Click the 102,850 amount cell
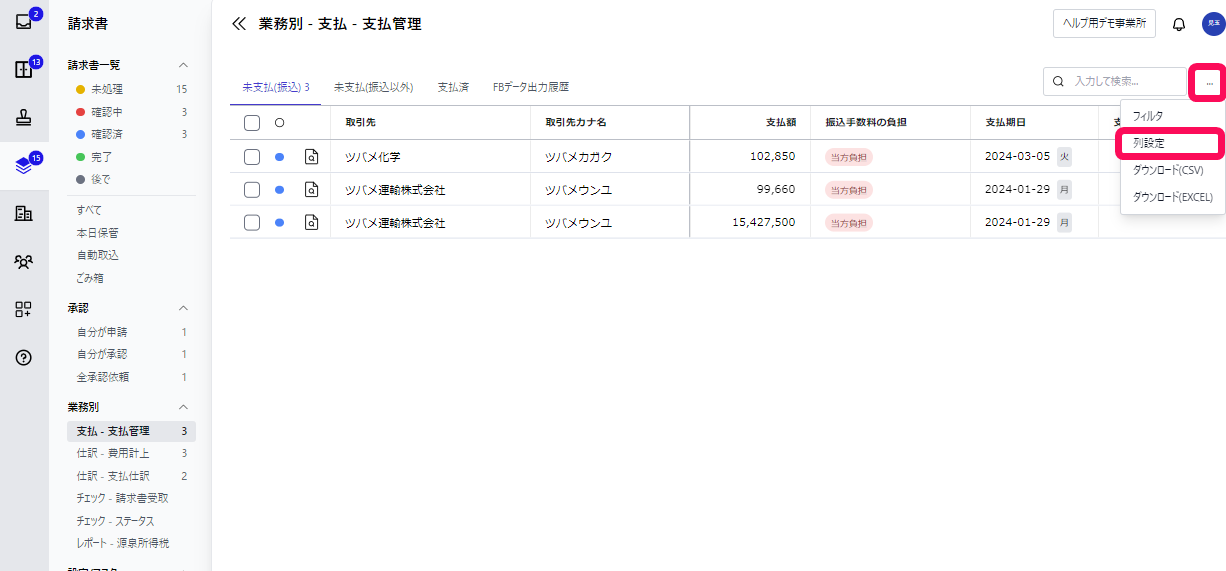Image resolution: width=1226 pixels, height=571 pixels. click(750, 157)
